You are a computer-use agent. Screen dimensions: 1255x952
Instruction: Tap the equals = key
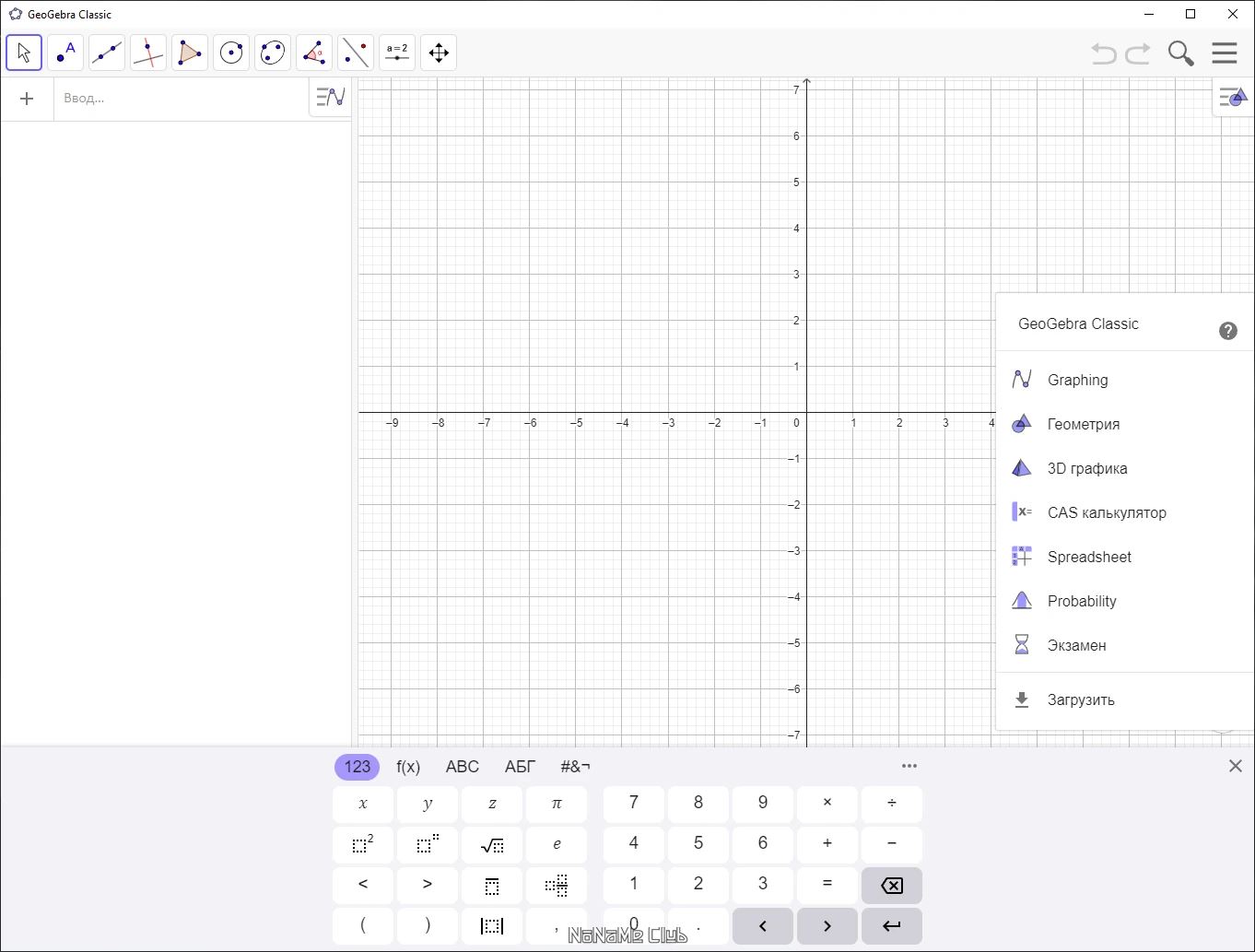click(x=827, y=885)
